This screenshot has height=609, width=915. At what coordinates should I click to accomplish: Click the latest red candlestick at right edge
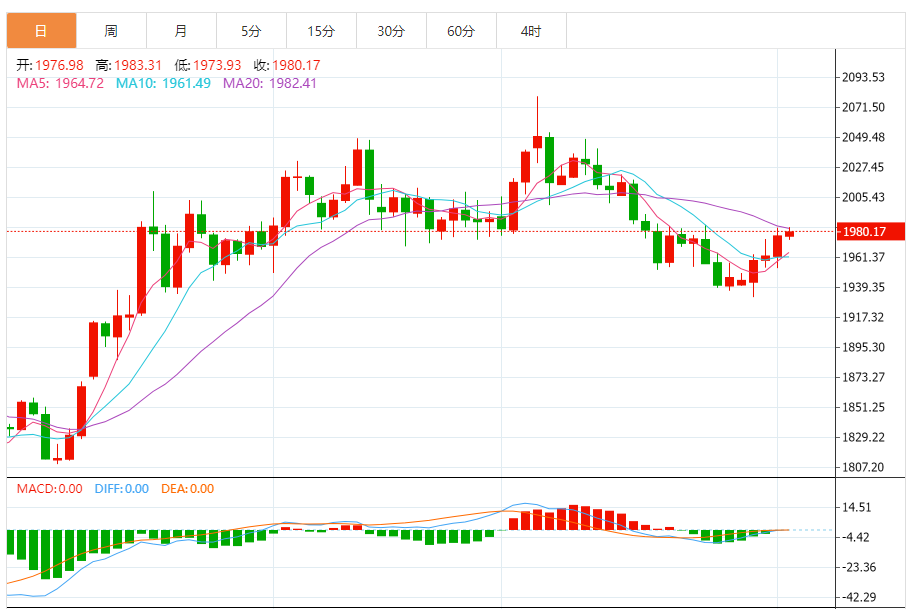(790, 234)
